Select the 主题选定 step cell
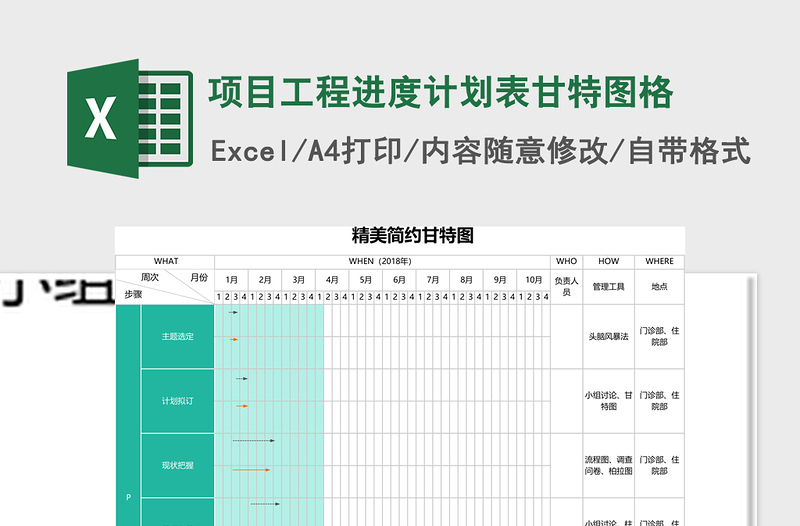Viewport: 800px width, 526px height. pos(178,337)
